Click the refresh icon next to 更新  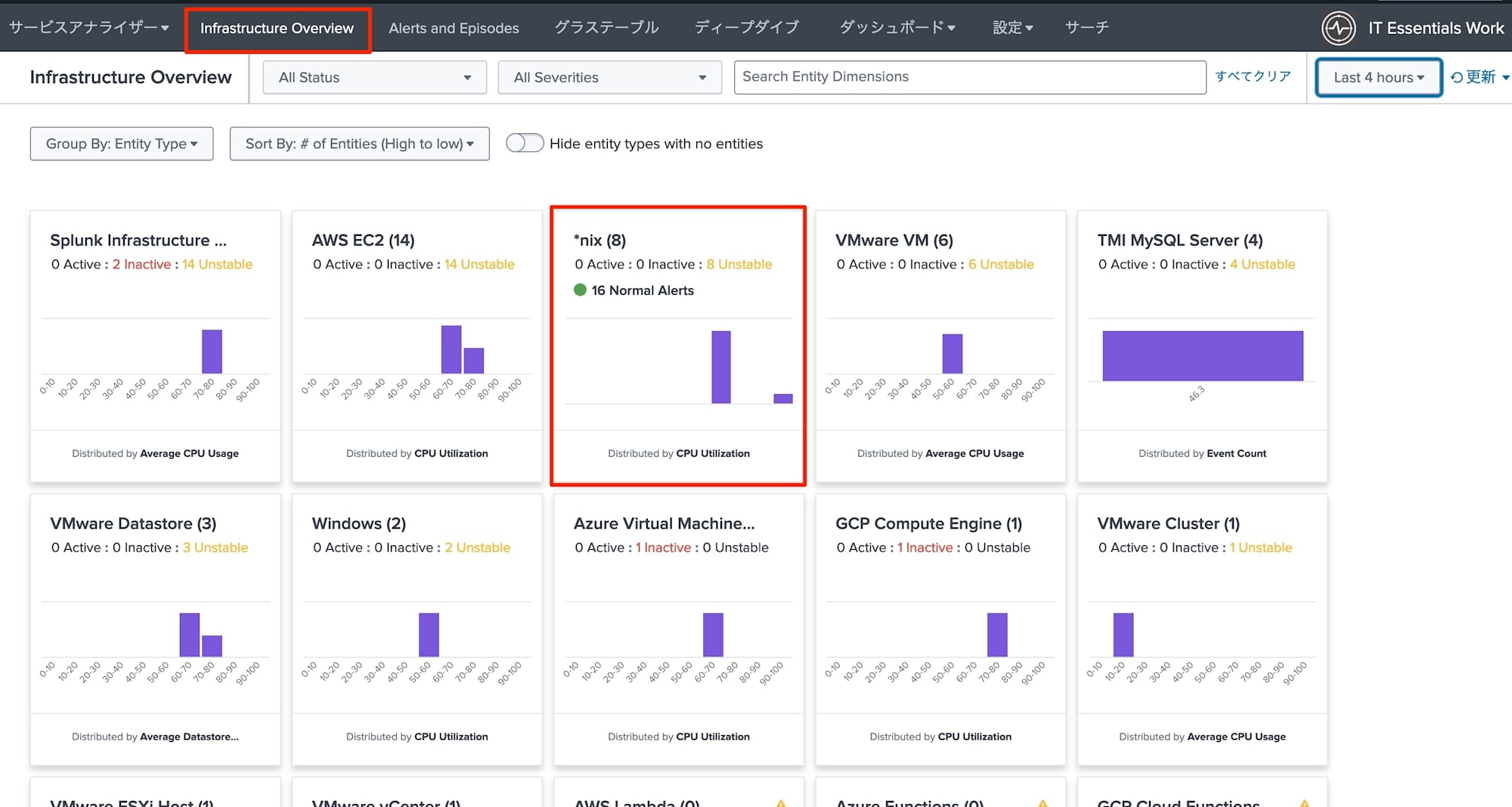[1457, 77]
